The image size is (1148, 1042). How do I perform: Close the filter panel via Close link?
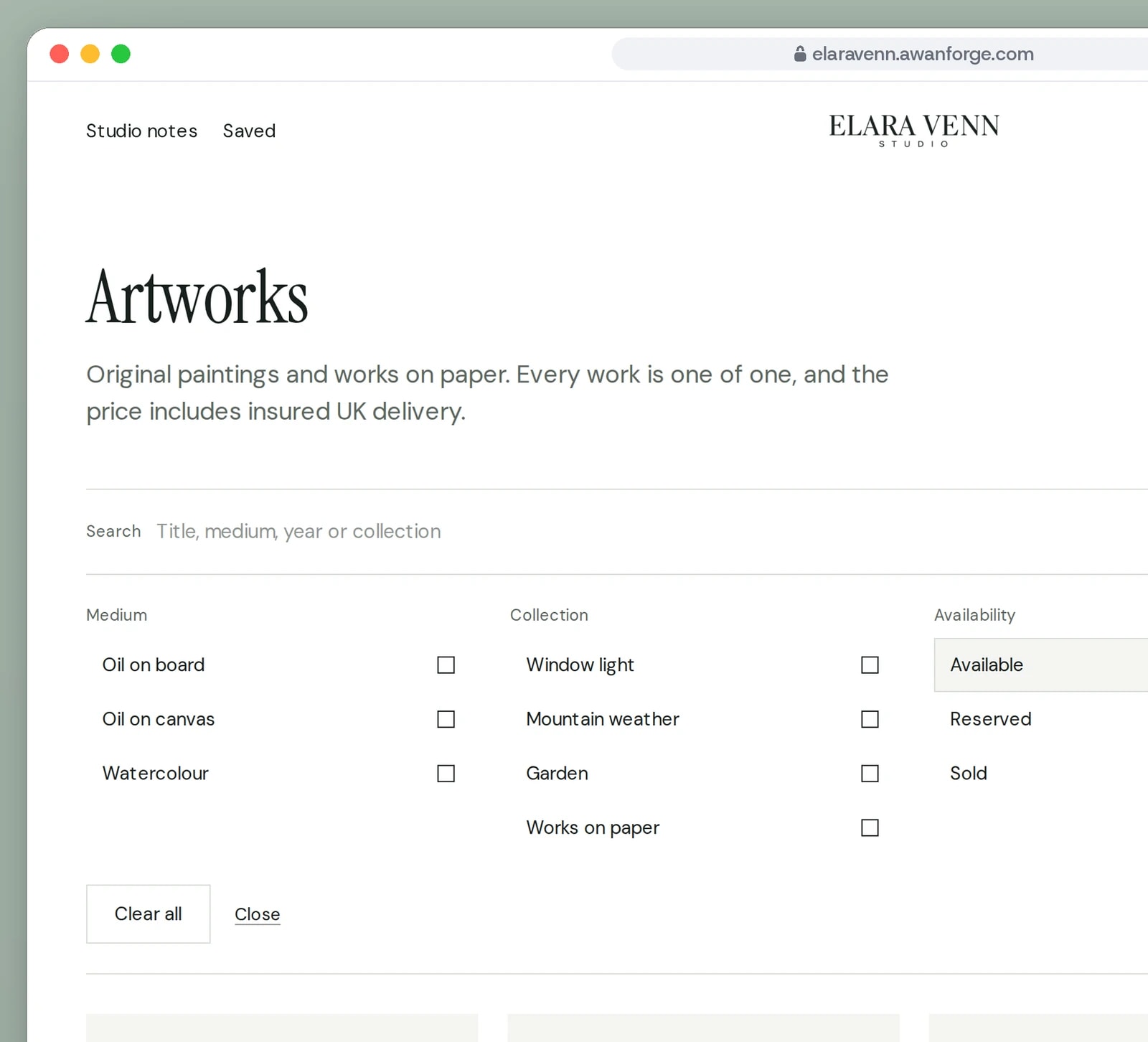pyautogui.click(x=257, y=914)
